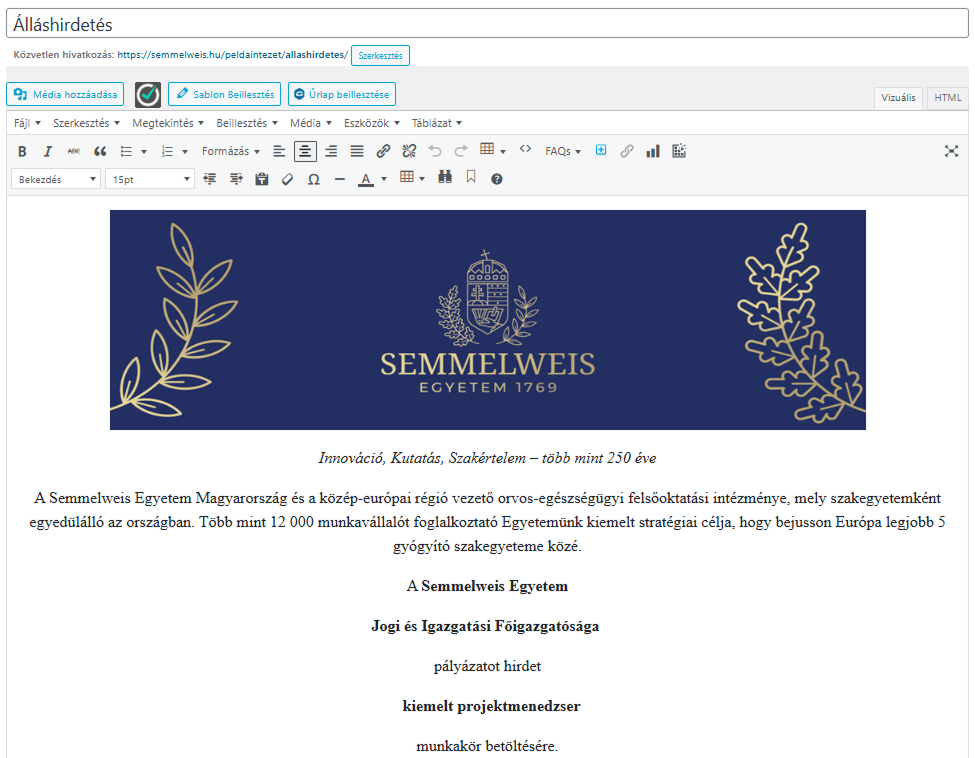
Task: Click the 'kiemelt projektmenedzser' bold text
Action: 491,706
